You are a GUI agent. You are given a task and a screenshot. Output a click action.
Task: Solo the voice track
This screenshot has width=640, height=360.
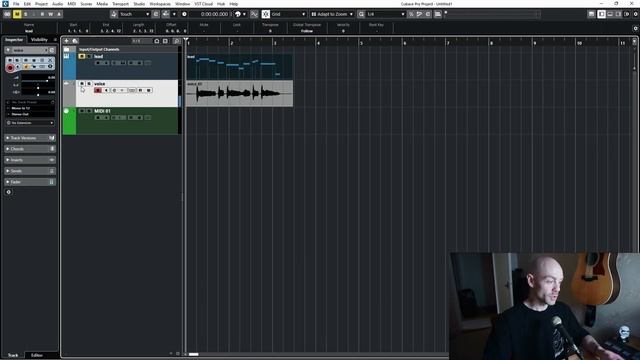(x=89, y=84)
